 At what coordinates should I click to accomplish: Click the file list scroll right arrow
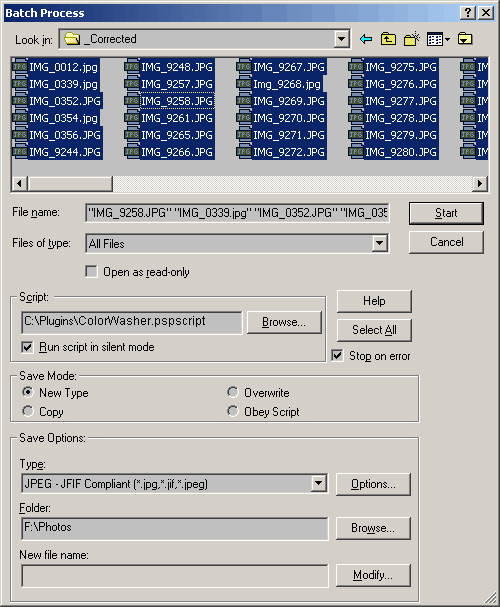pos(480,183)
